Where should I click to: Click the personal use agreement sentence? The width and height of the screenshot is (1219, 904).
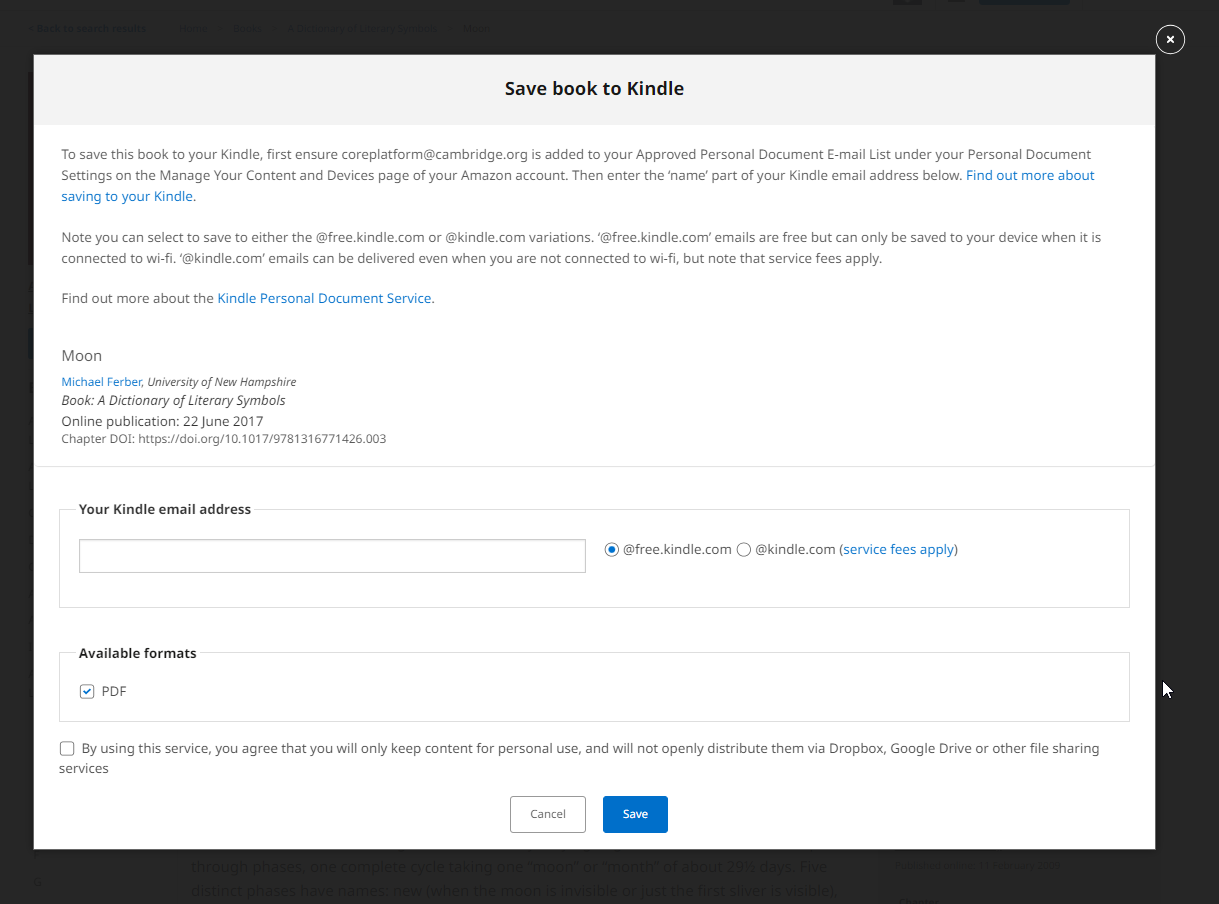click(590, 748)
